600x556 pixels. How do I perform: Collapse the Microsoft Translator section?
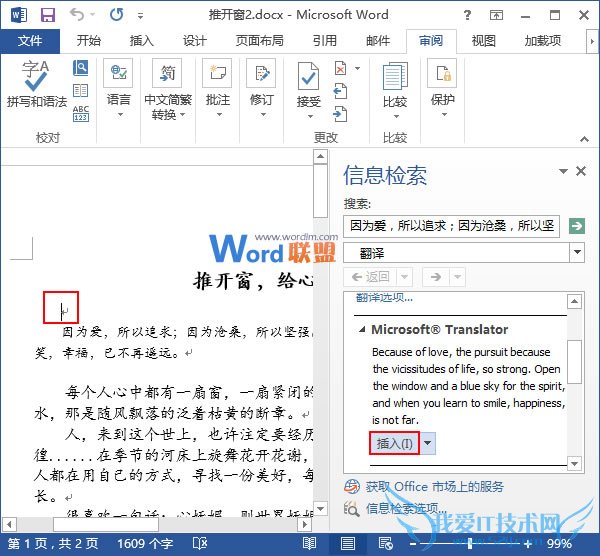tap(362, 329)
